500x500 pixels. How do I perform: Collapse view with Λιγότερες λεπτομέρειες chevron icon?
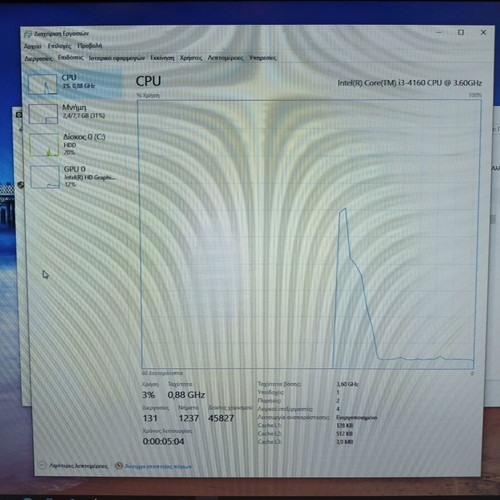tap(42, 465)
